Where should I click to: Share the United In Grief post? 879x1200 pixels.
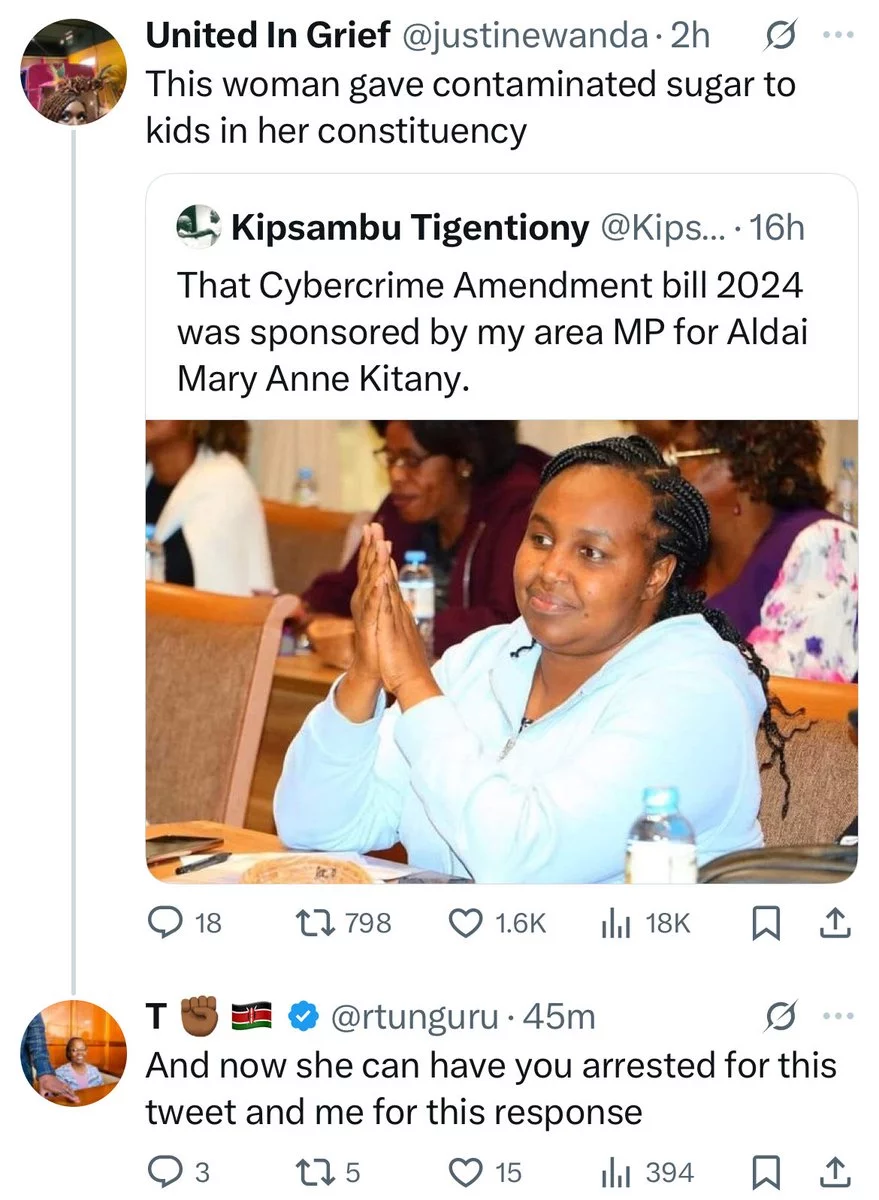[x=834, y=925]
